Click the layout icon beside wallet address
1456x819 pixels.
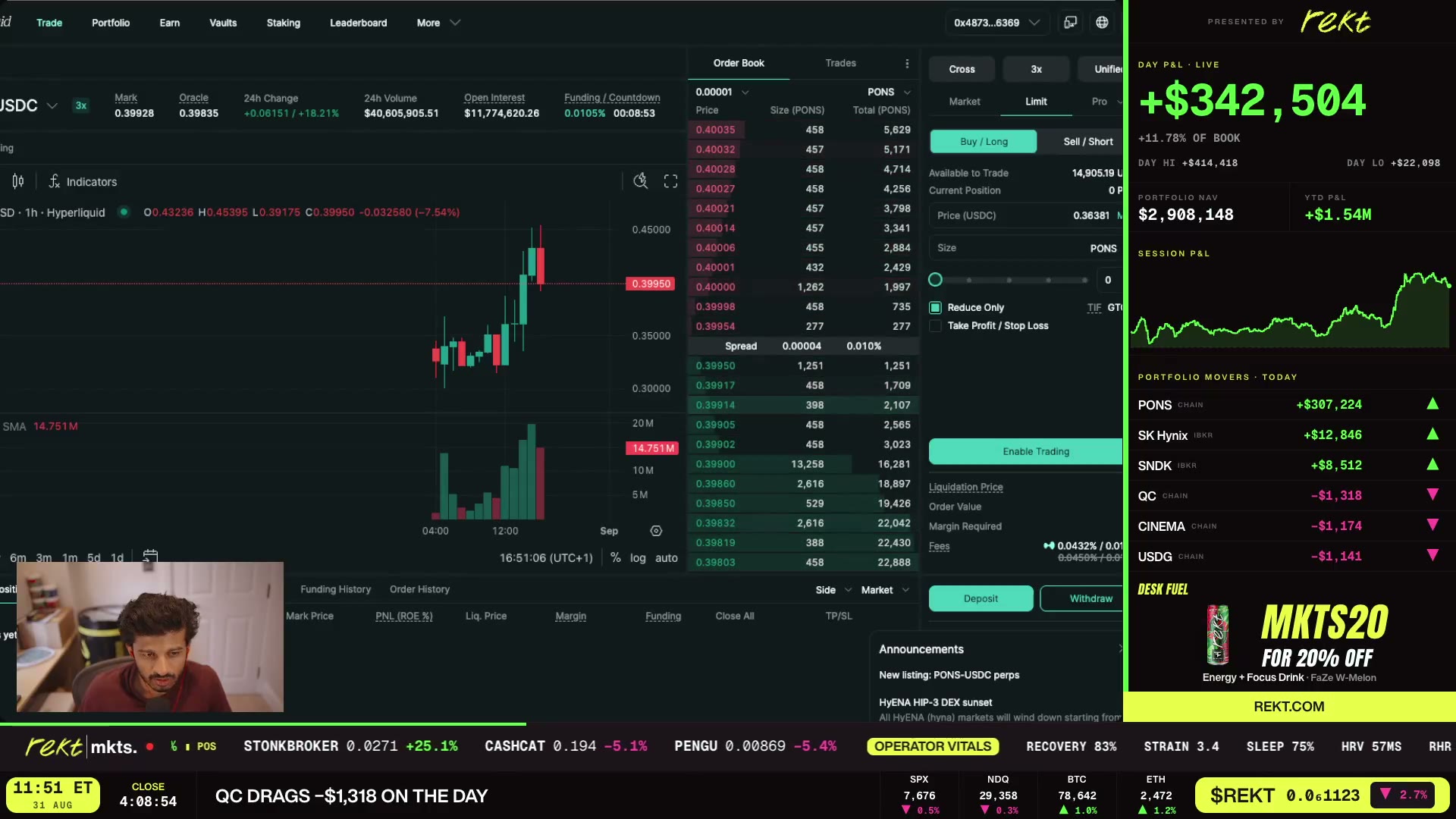[1070, 23]
